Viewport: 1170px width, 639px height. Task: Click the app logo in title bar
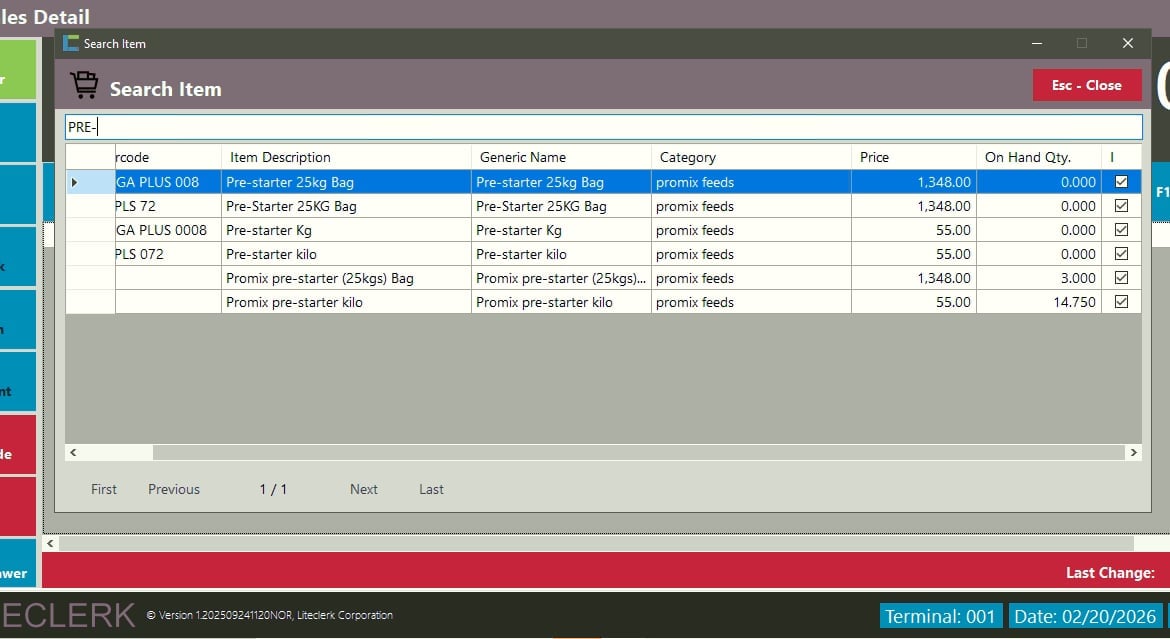click(70, 43)
